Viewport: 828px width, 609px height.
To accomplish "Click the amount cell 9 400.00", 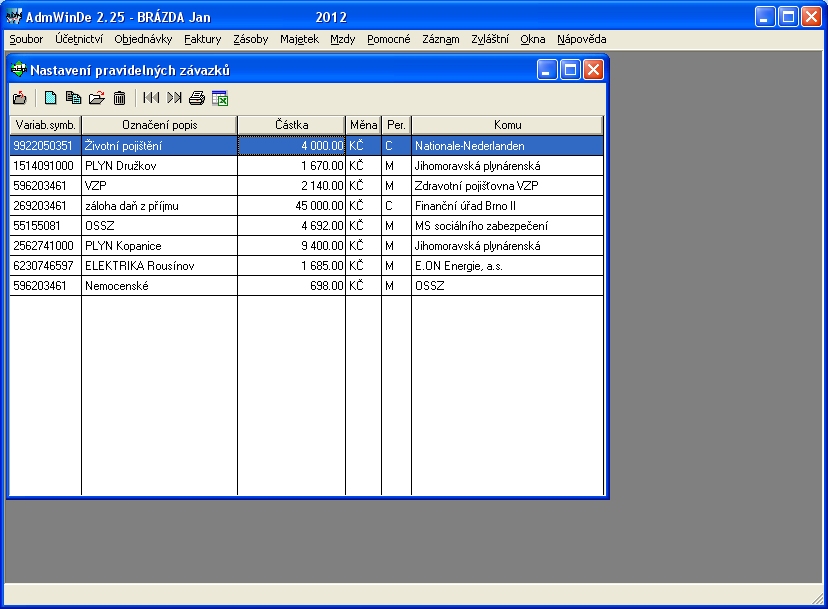I will 291,246.
